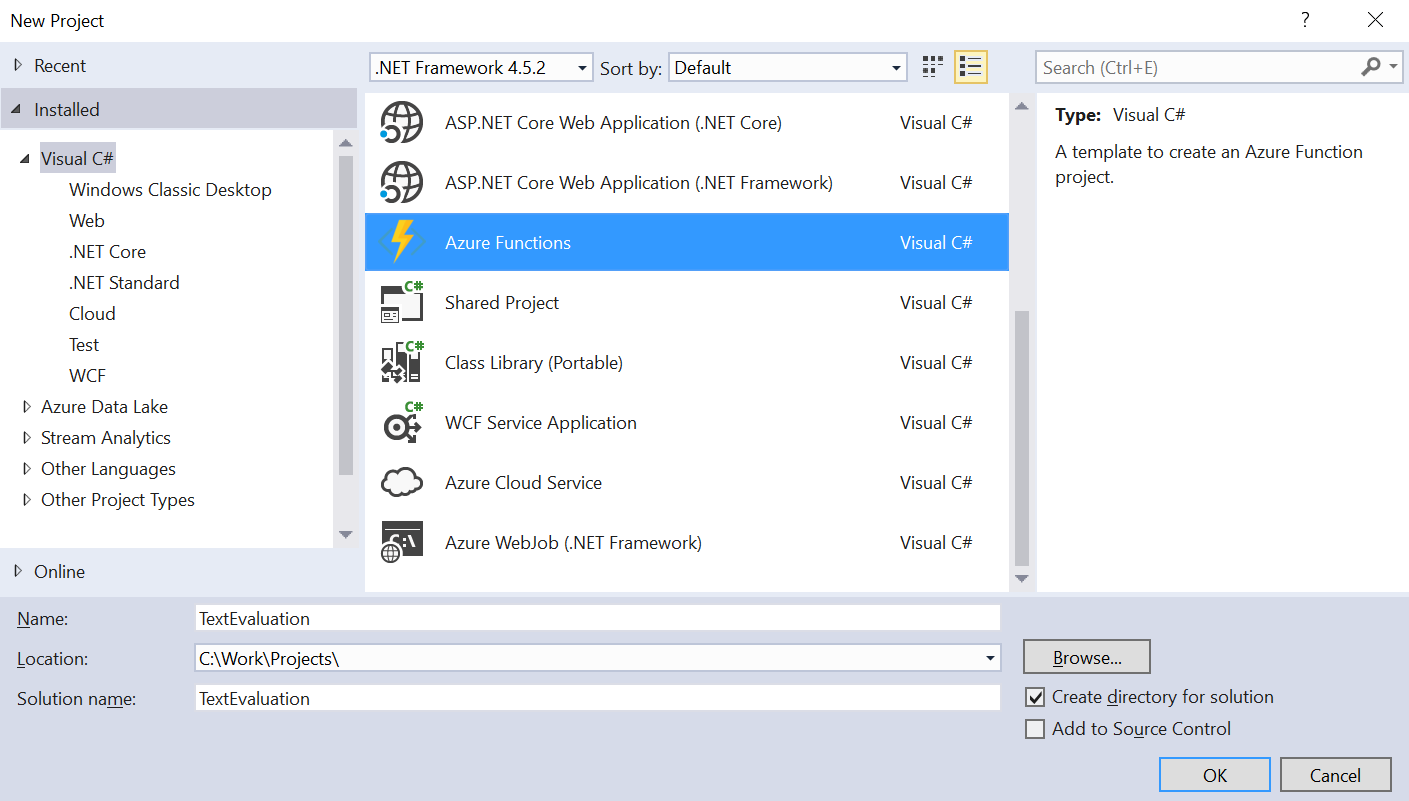Click the Class Library (Portable) icon

[402, 363]
